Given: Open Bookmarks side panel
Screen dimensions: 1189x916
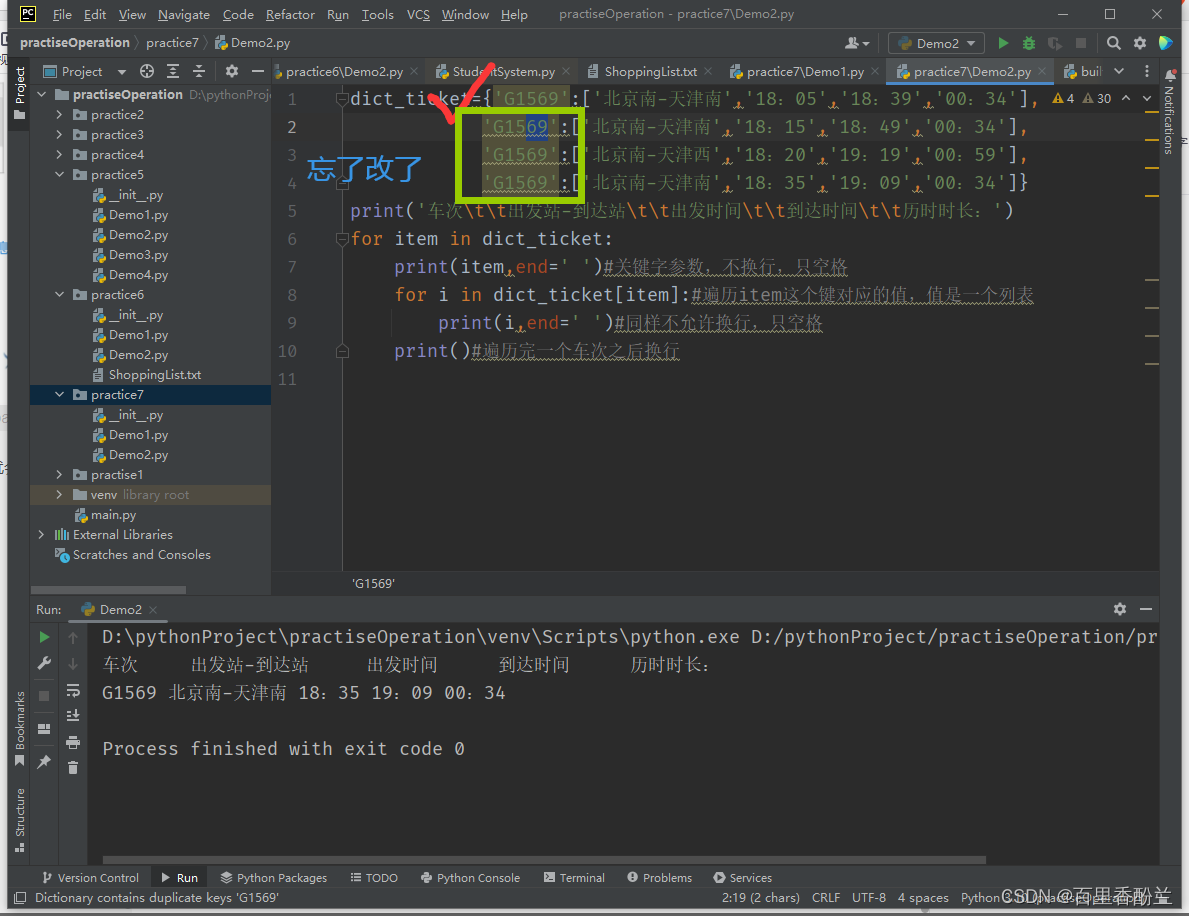Looking at the screenshot, I should pyautogui.click(x=20, y=728).
